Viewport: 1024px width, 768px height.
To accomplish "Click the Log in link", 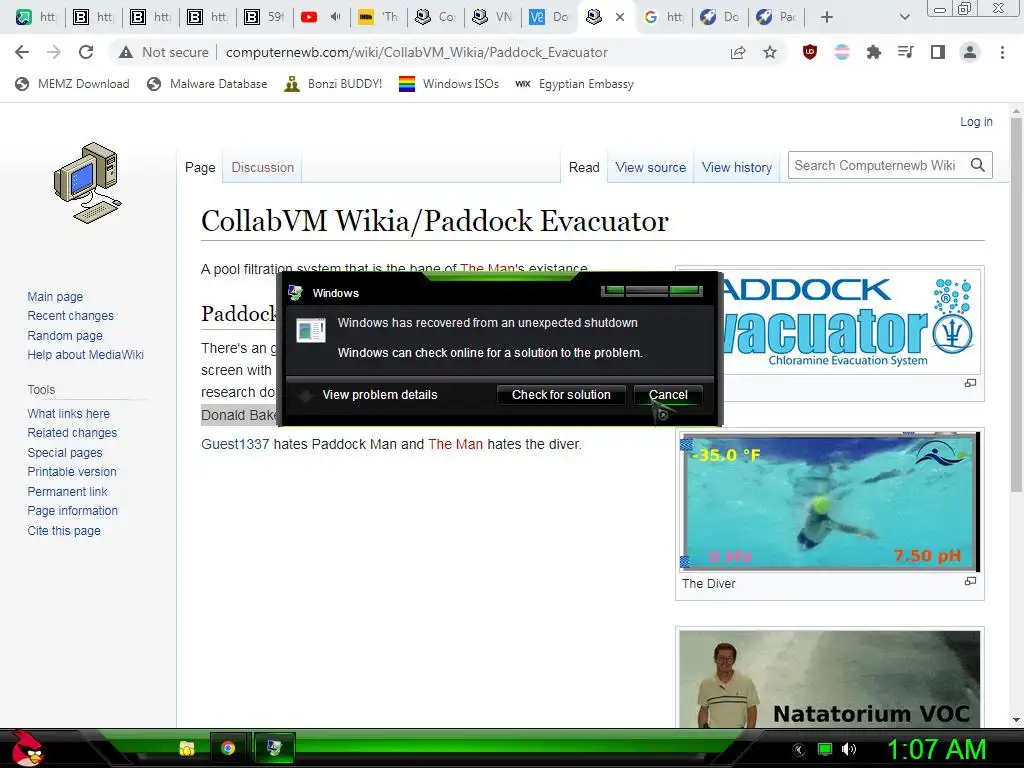I will pyautogui.click(x=976, y=121).
